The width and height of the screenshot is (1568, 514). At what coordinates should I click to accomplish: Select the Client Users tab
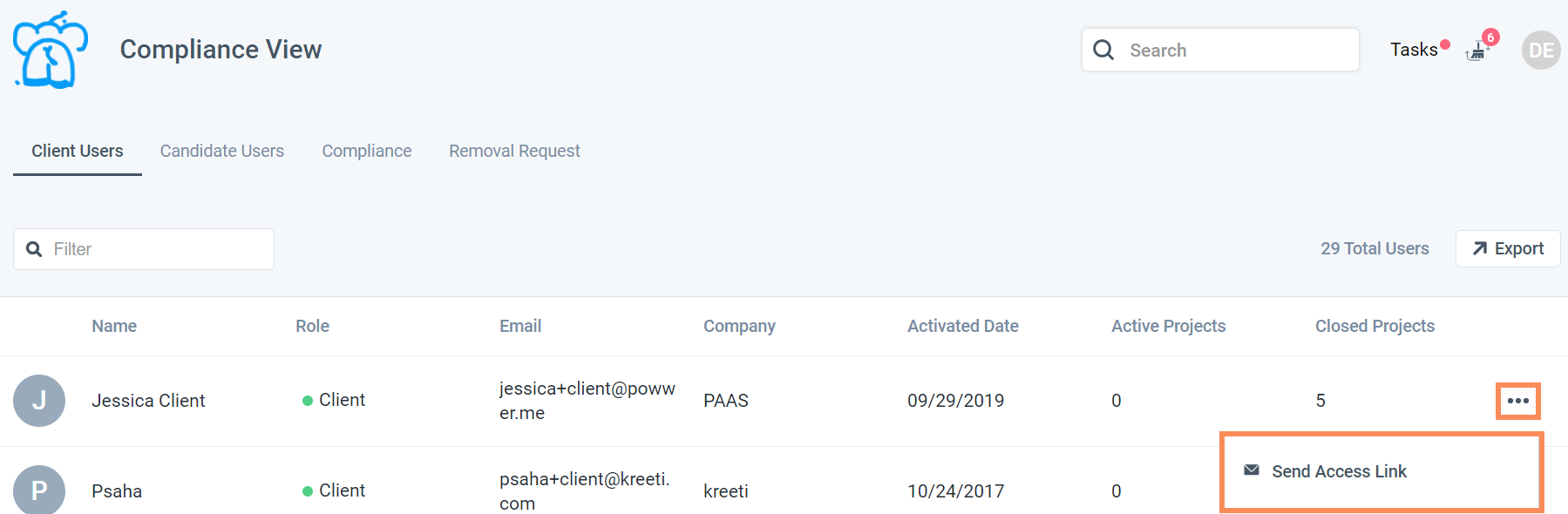tap(78, 151)
